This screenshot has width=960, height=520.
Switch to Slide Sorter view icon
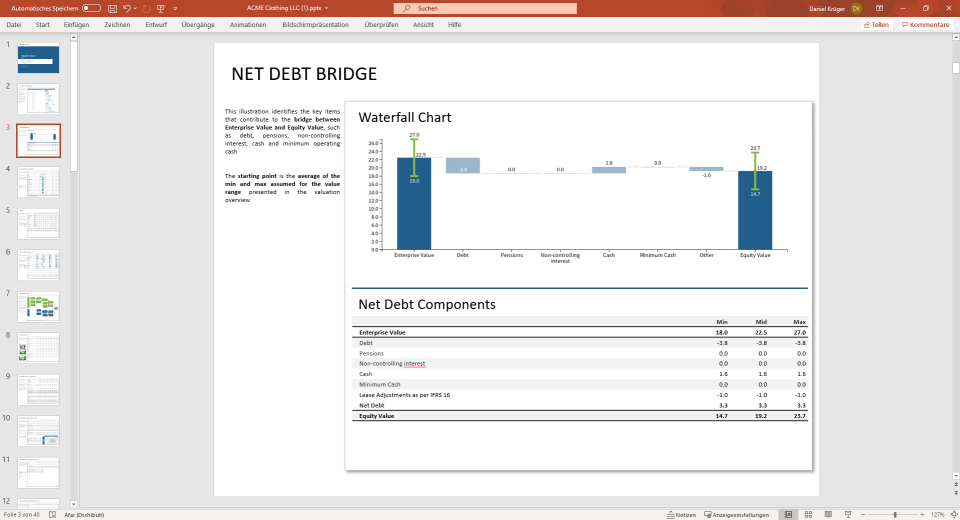click(x=808, y=515)
